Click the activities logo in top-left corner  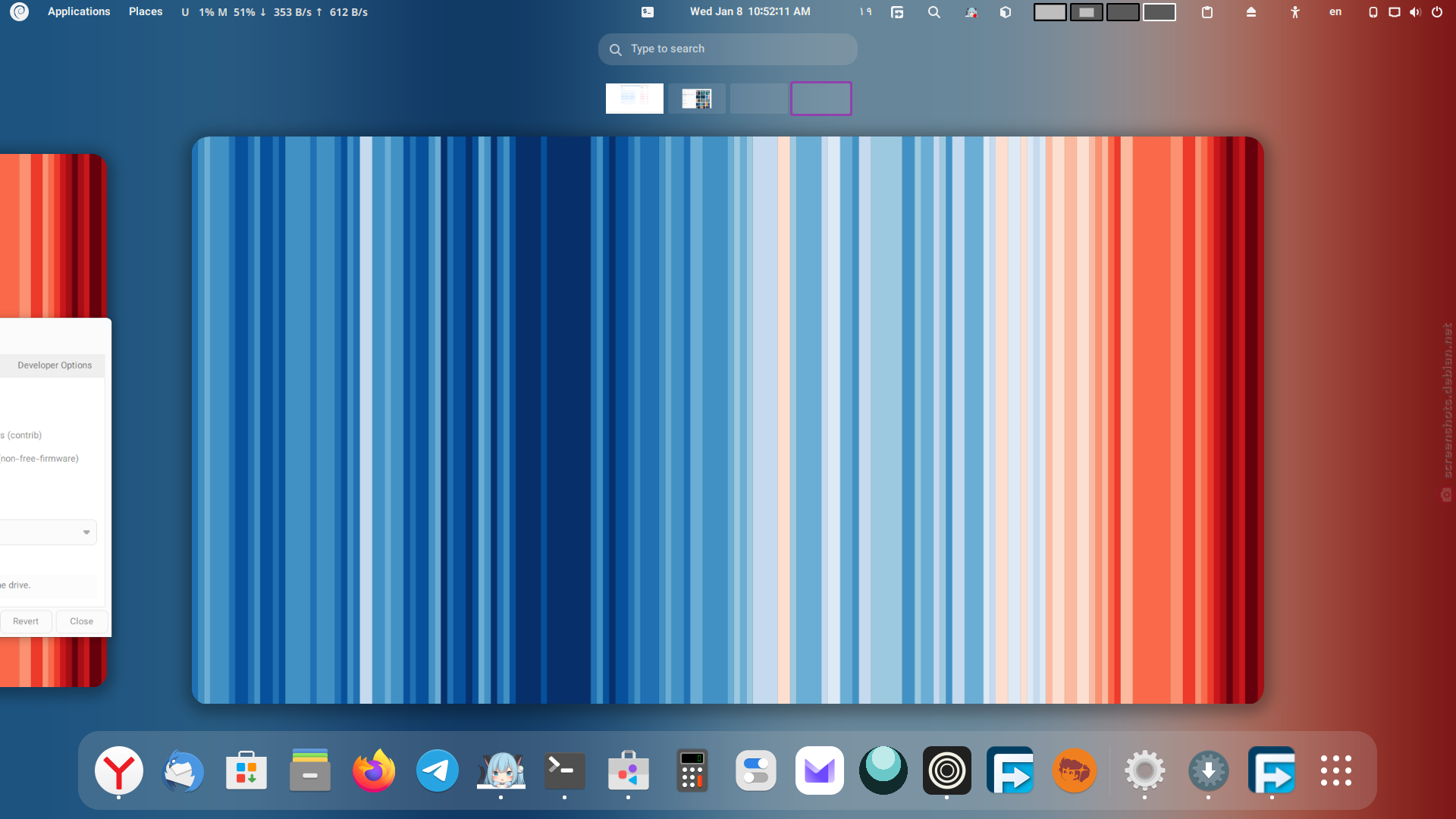point(20,11)
